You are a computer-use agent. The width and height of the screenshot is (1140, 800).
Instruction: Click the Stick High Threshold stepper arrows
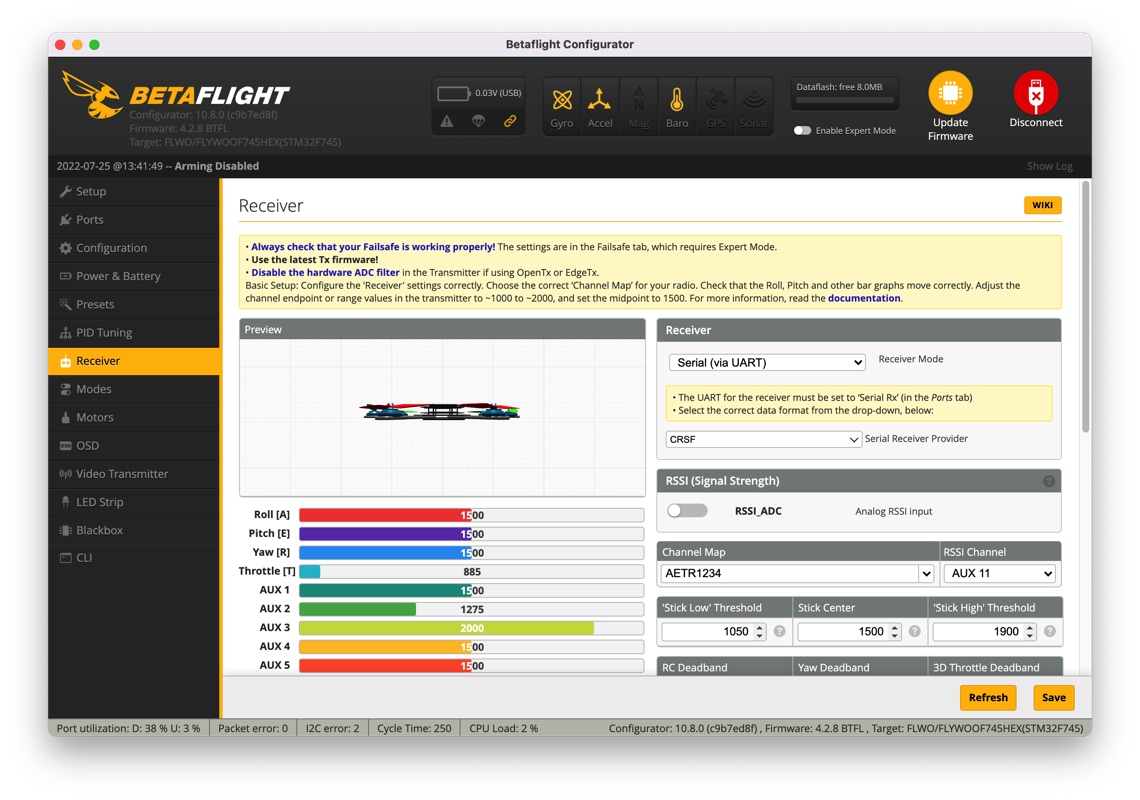(x=1030, y=631)
